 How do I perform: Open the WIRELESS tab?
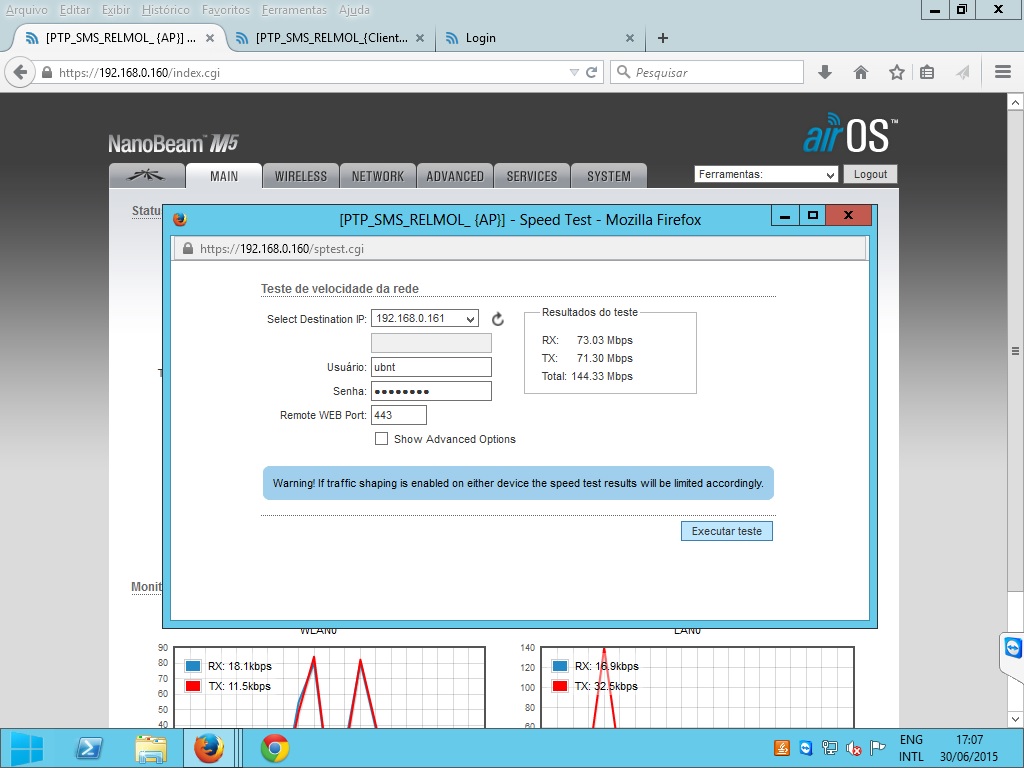pos(300,176)
